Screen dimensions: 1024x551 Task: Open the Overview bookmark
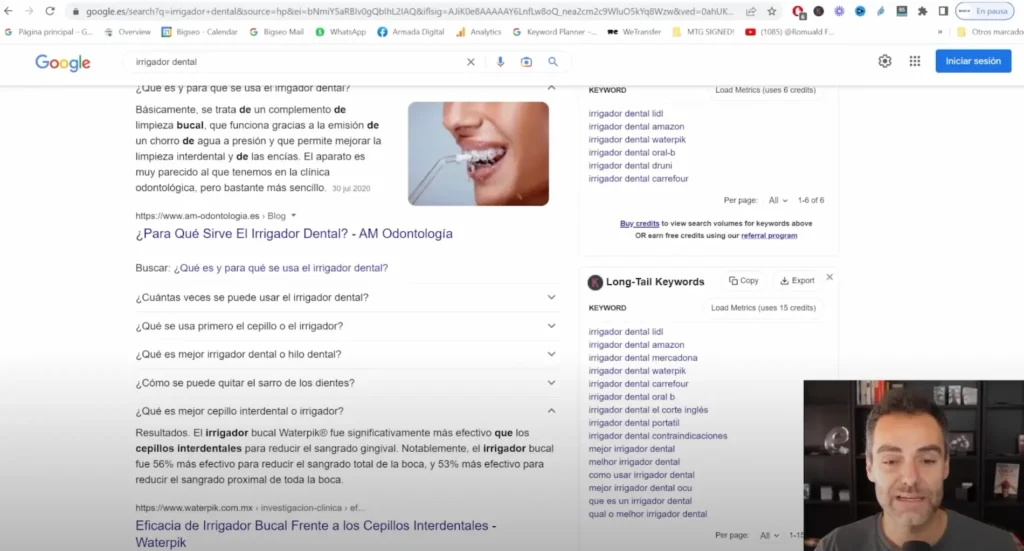[127, 31]
